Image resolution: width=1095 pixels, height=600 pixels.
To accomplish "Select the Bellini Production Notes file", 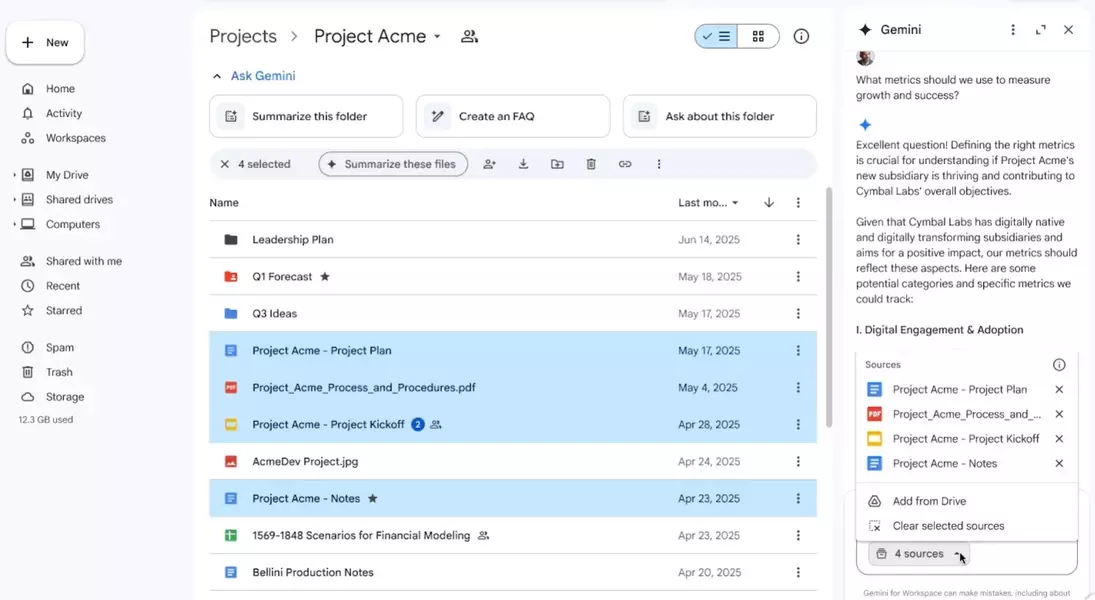I will [x=513, y=573].
